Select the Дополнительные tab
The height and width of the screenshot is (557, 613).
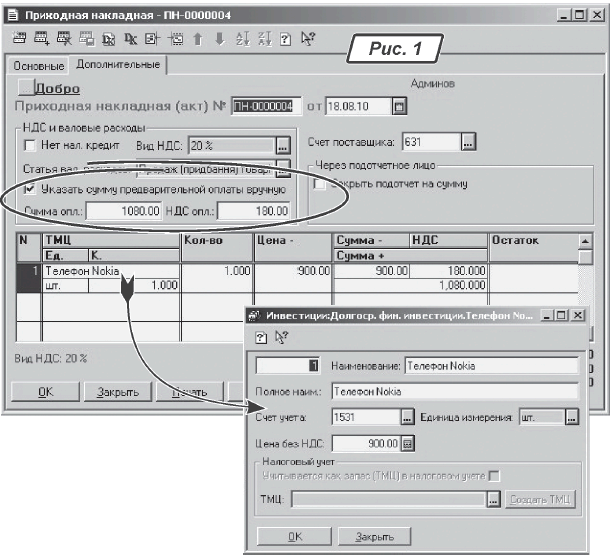click(119, 65)
